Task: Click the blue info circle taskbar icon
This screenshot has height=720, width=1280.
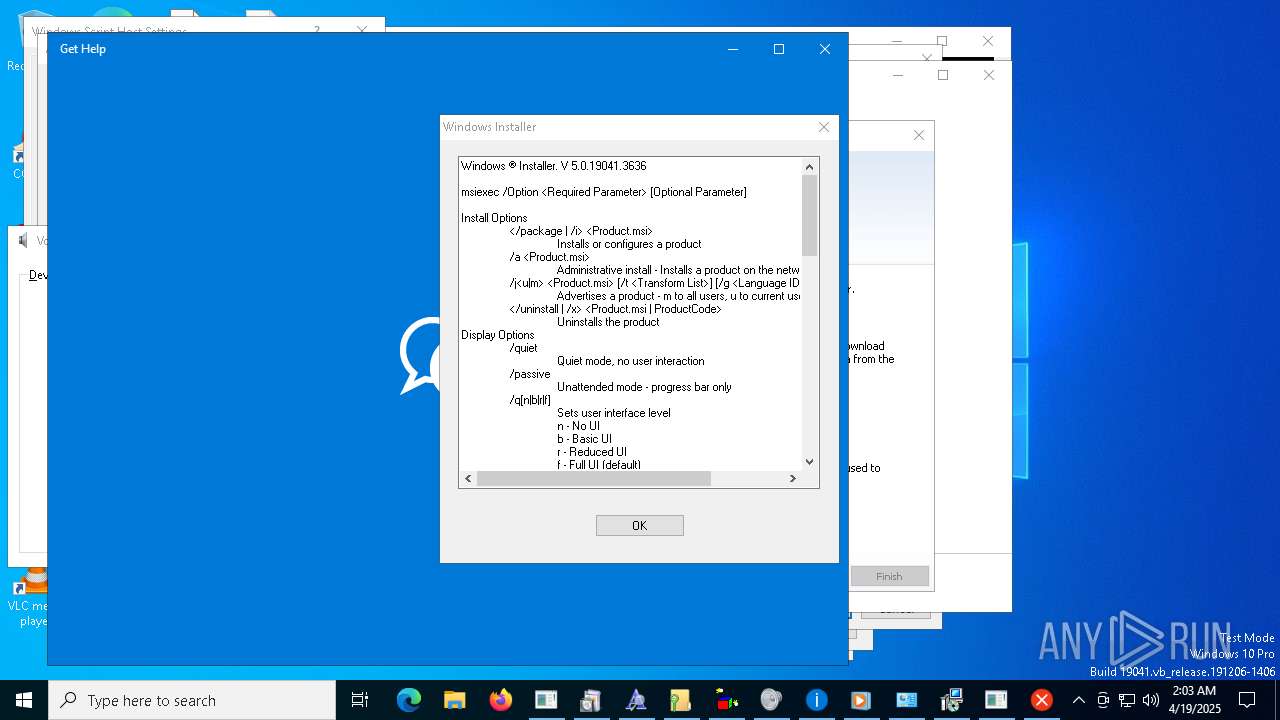Action: click(x=816, y=700)
